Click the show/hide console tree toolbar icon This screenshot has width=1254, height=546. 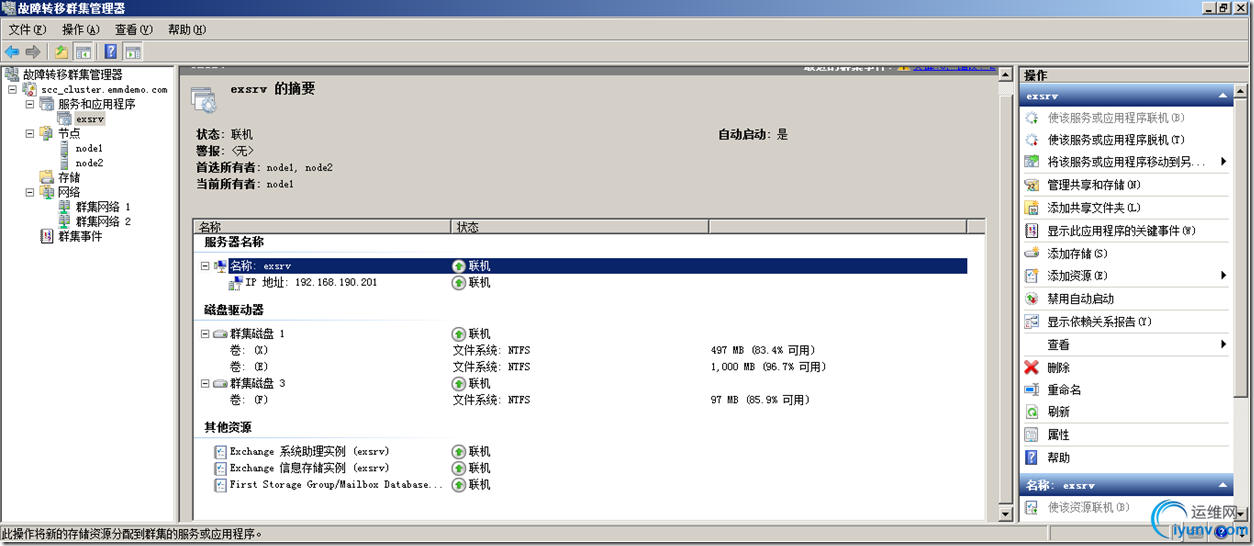(83, 51)
